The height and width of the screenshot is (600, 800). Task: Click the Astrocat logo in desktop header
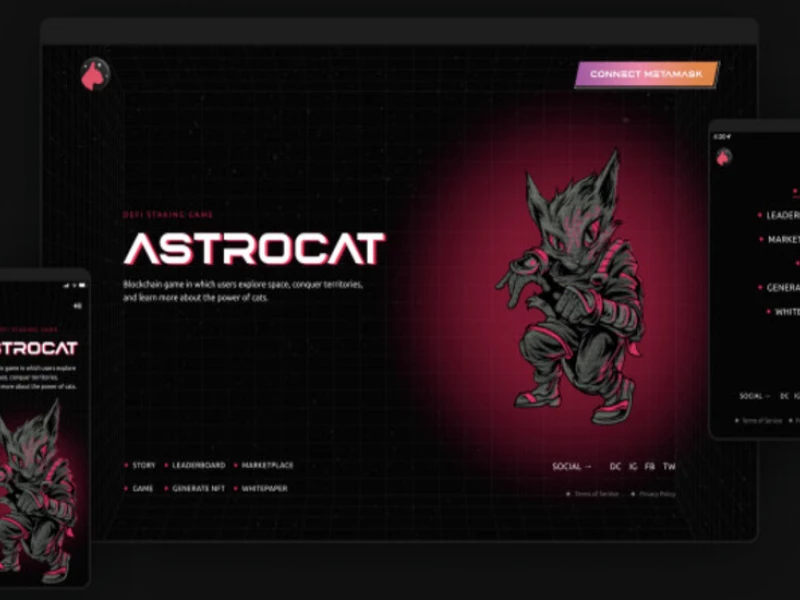click(95, 74)
